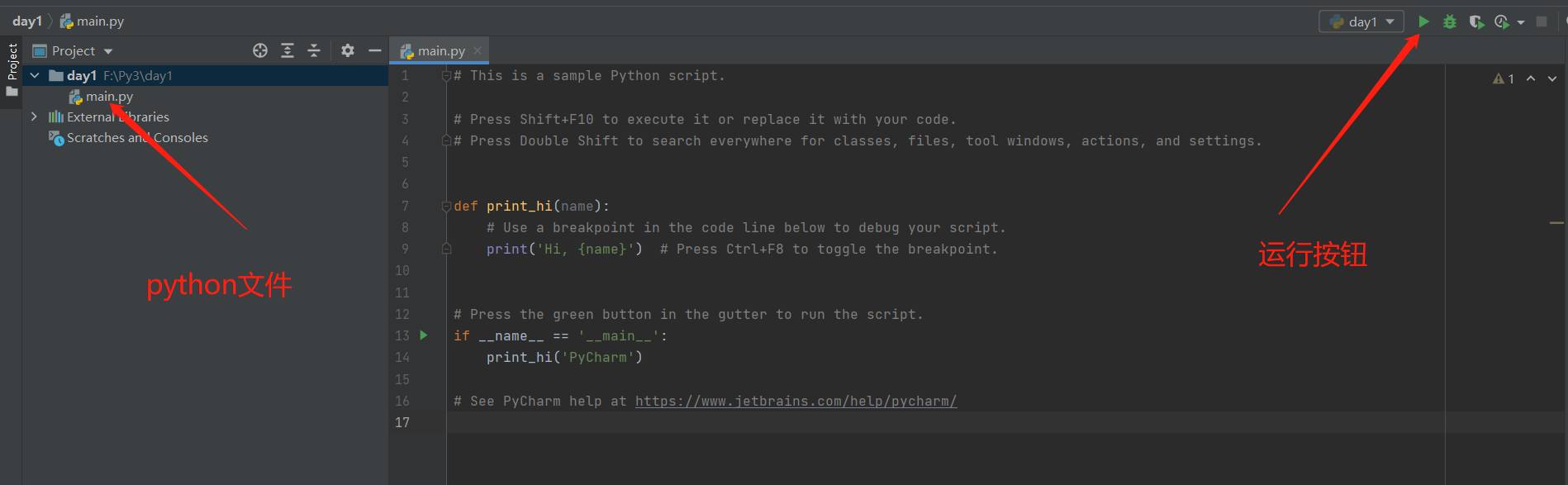Collapse all items in Project panel

click(x=314, y=50)
